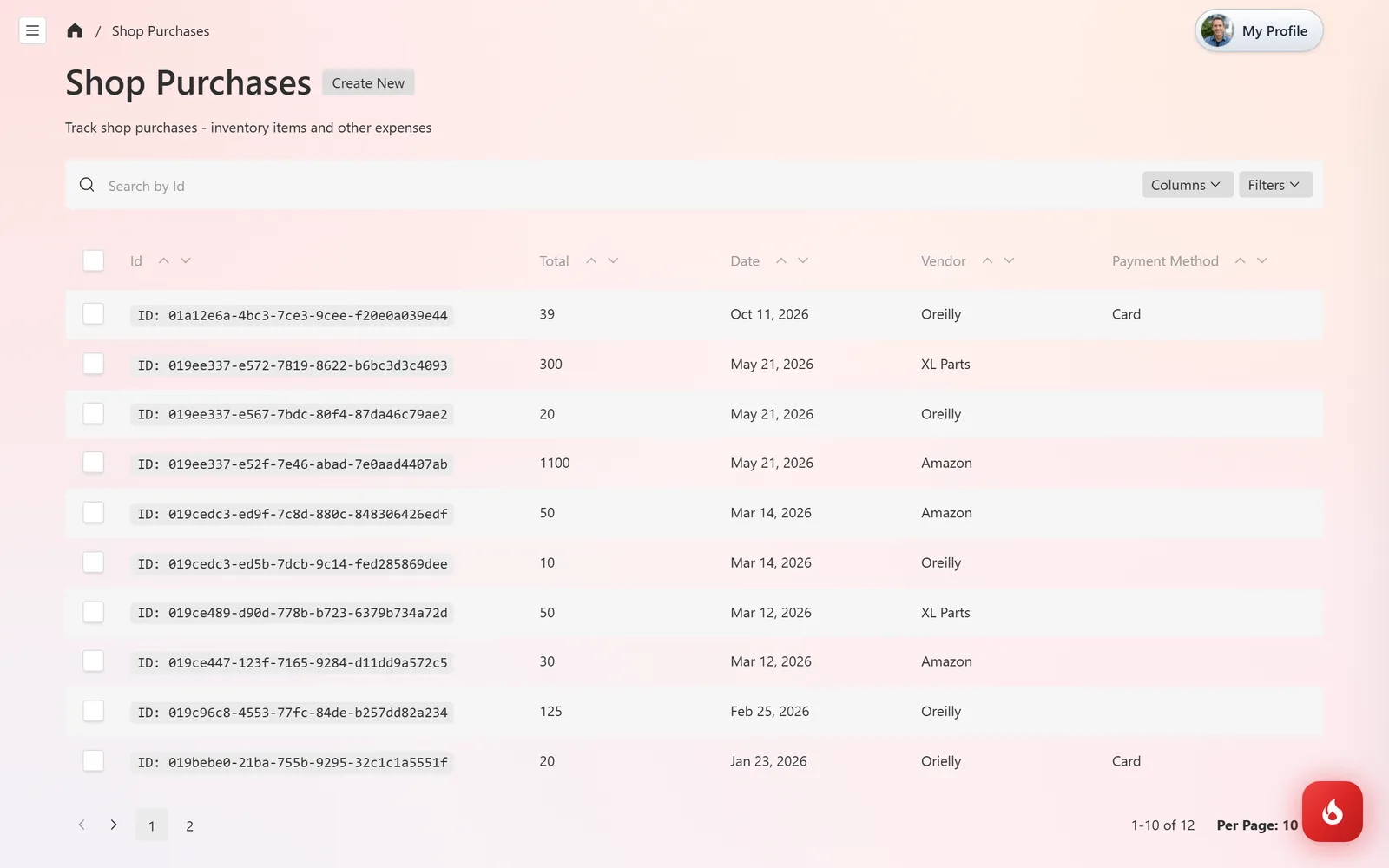This screenshot has height=868, width=1389.
Task: Sort Vendor column descending arrow
Action: point(1009,260)
